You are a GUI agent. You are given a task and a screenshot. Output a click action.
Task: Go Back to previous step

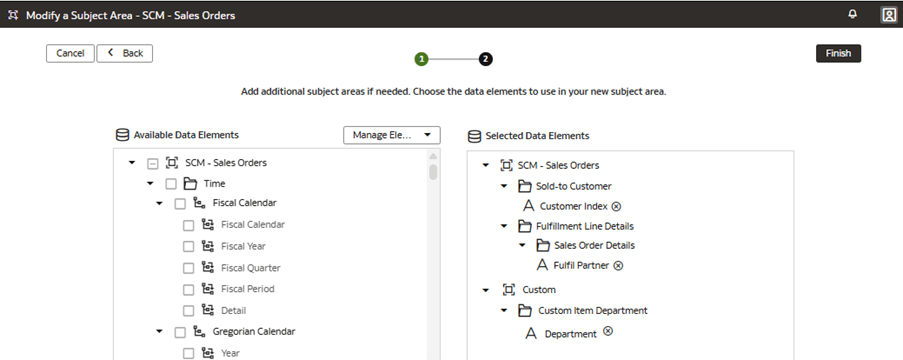[124, 53]
